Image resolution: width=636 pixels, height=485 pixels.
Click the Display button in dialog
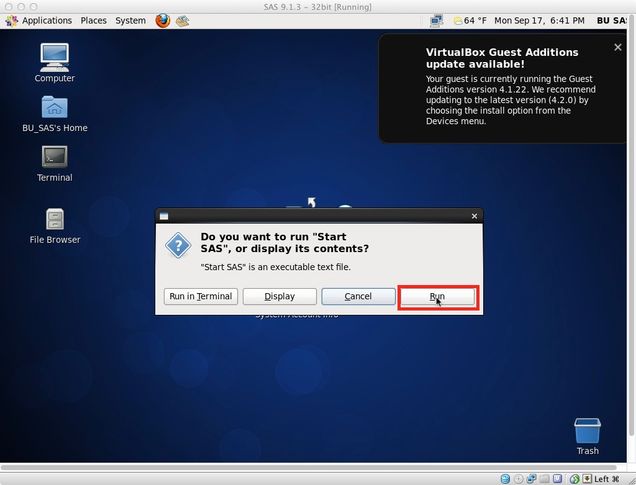279,296
